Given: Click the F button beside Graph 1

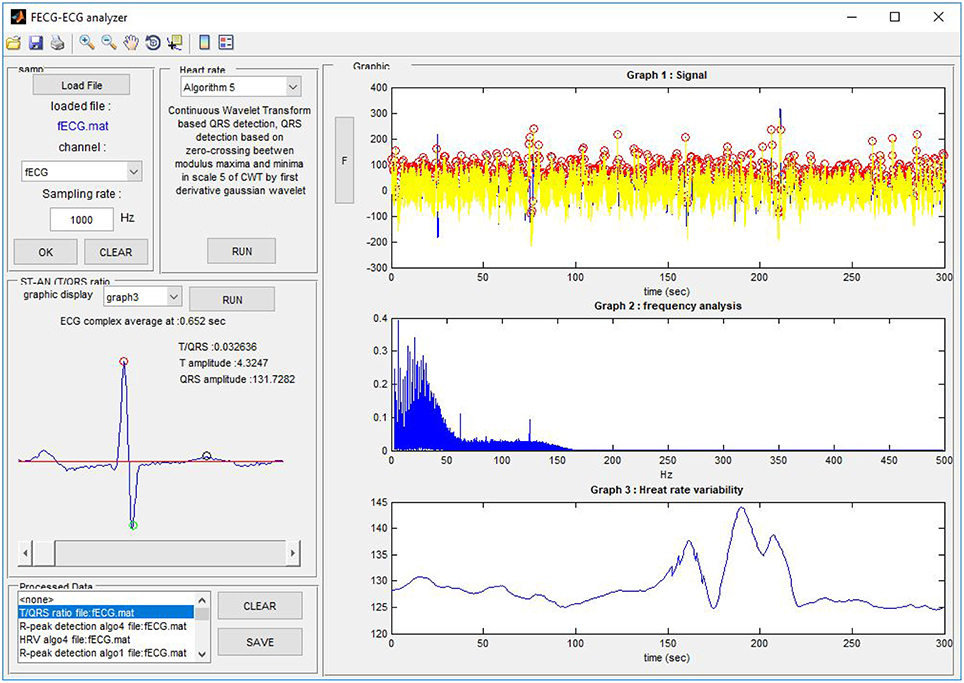Looking at the screenshot, I should pos(344,160).
